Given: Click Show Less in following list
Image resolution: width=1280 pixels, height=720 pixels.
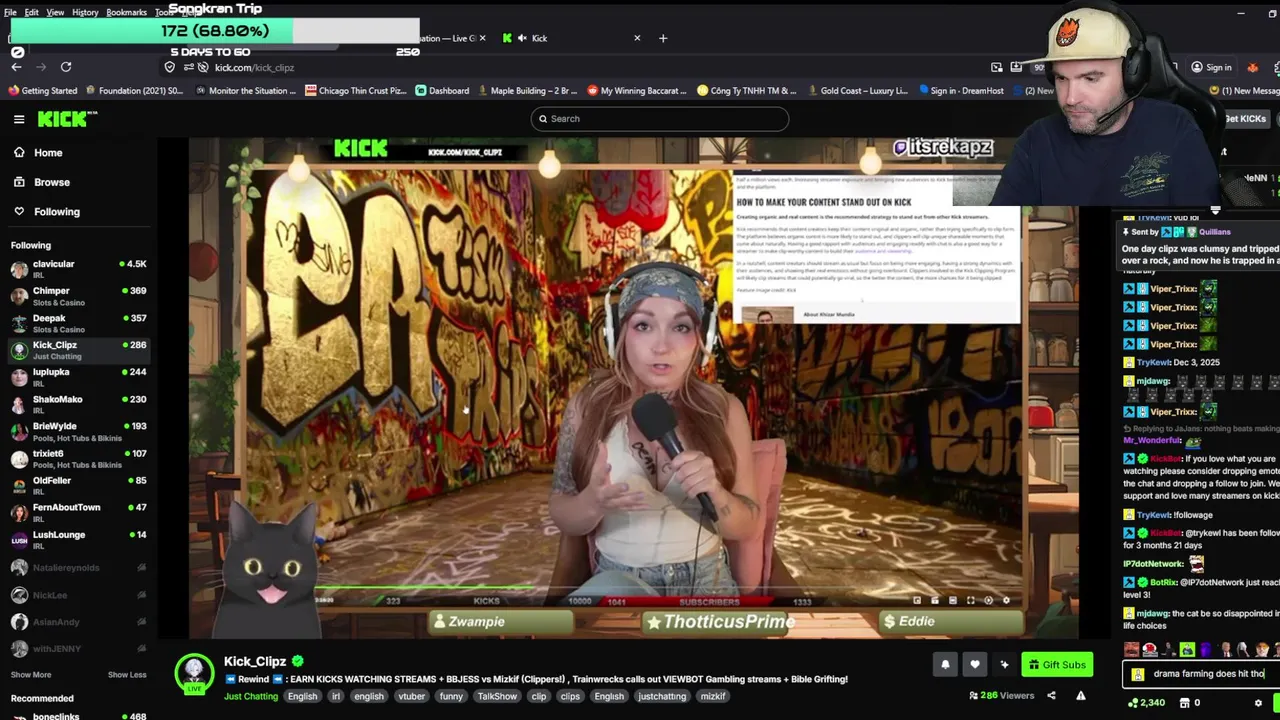Looking at the screenshot, I should (x=127, y=675).
